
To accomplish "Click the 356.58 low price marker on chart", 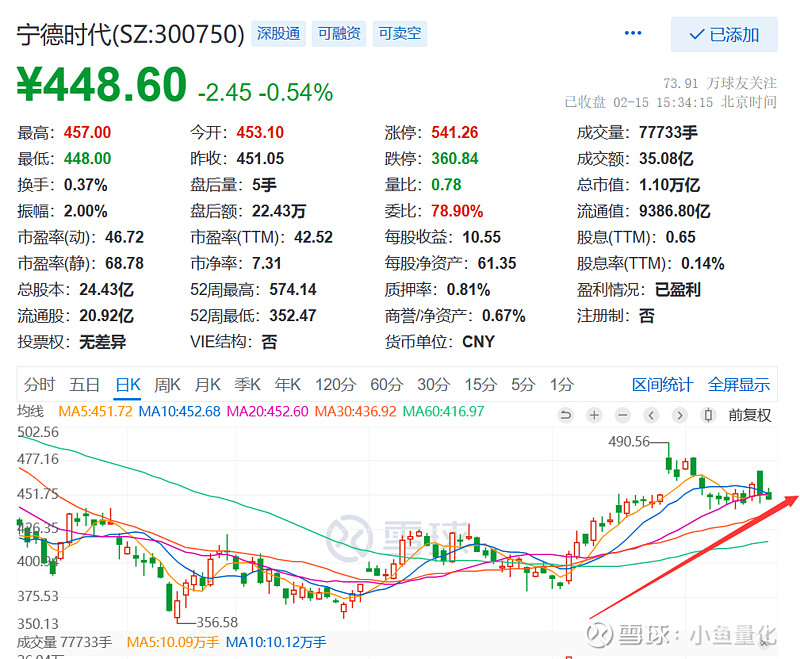I will click(217, 622).
